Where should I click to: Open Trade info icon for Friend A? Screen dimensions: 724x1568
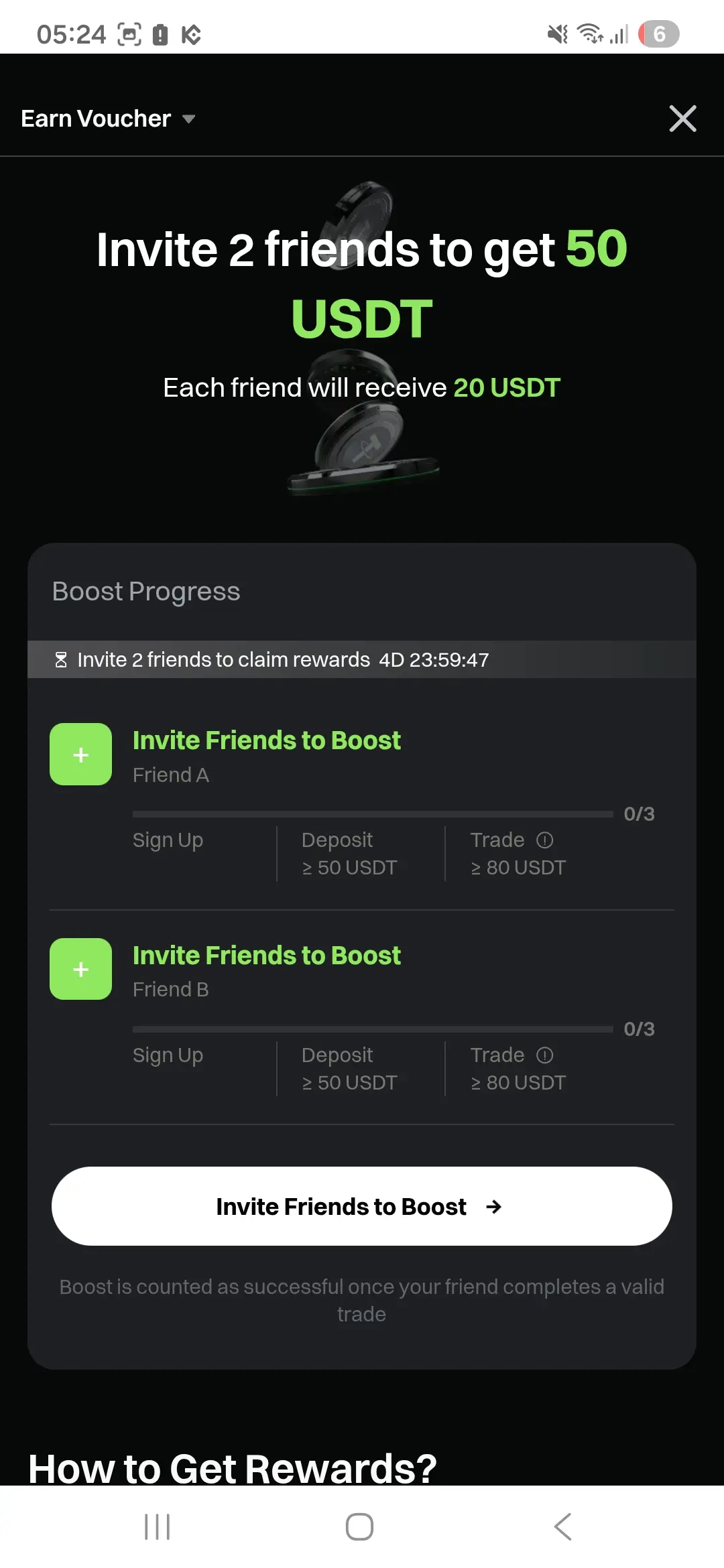tap(545, 840)
